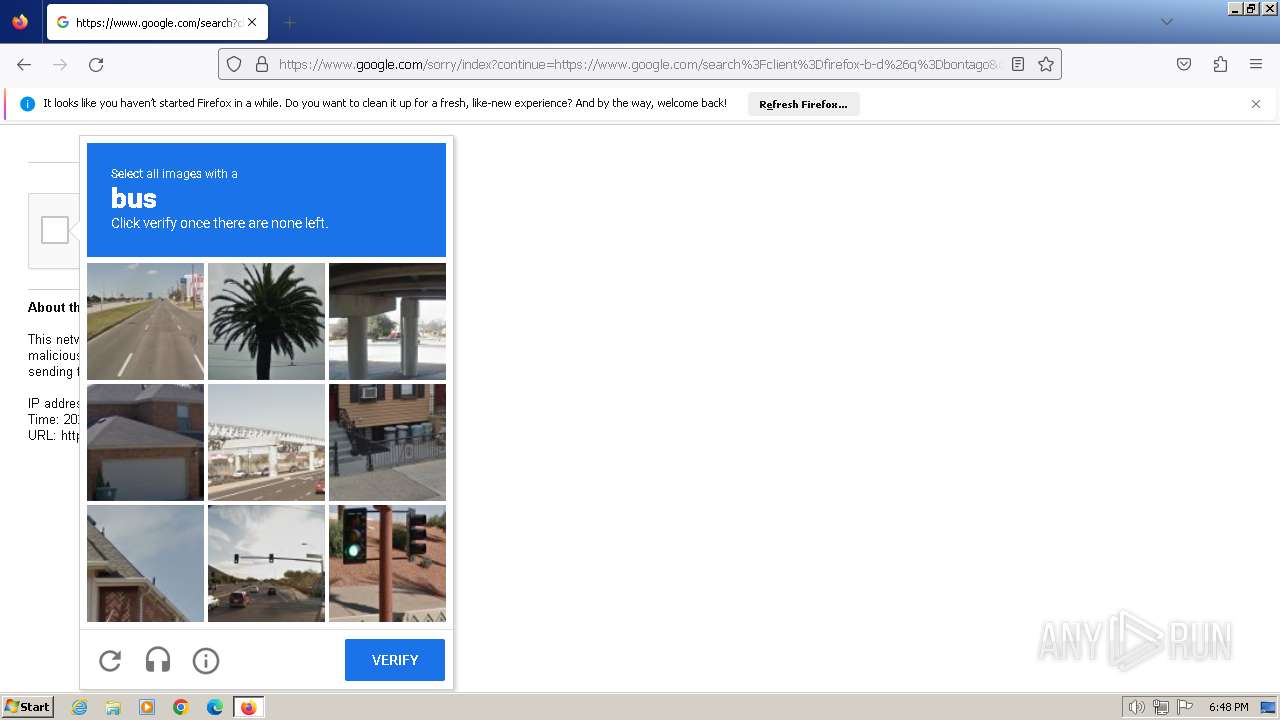Launch Google Chrome from the taskbar
This screenshot has width=1280, height=720.
point(181,707)
